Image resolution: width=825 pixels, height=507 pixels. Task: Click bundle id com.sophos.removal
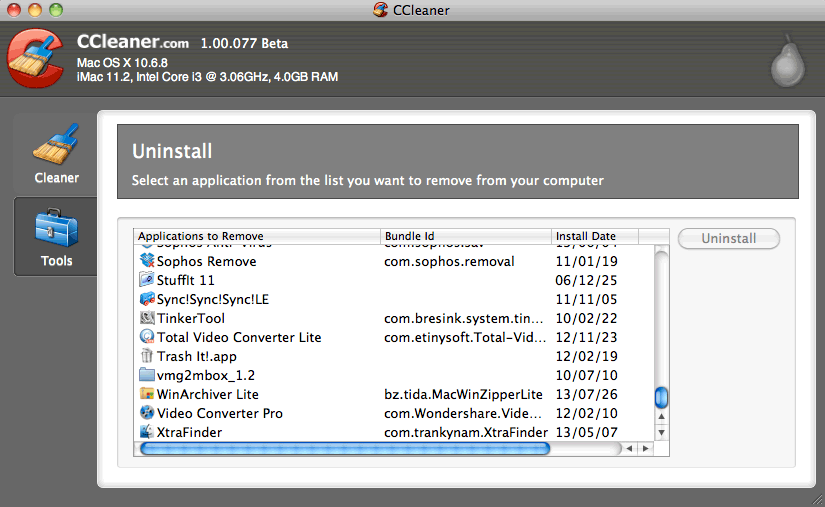pyautogui.click(x=449, y=261)
